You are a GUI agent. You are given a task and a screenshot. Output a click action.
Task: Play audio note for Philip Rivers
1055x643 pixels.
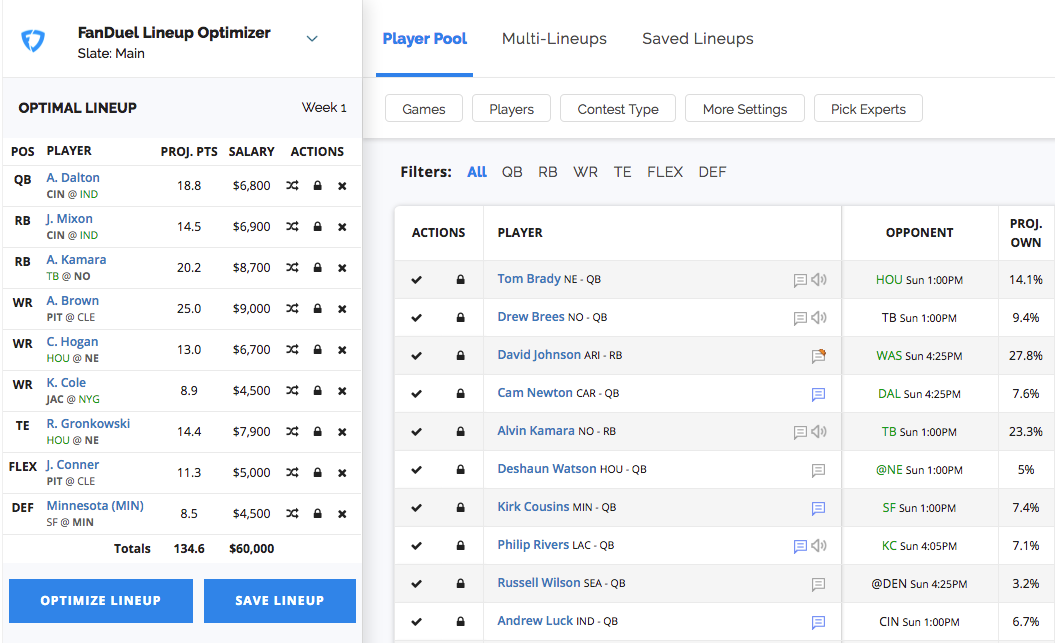[819, 545]
